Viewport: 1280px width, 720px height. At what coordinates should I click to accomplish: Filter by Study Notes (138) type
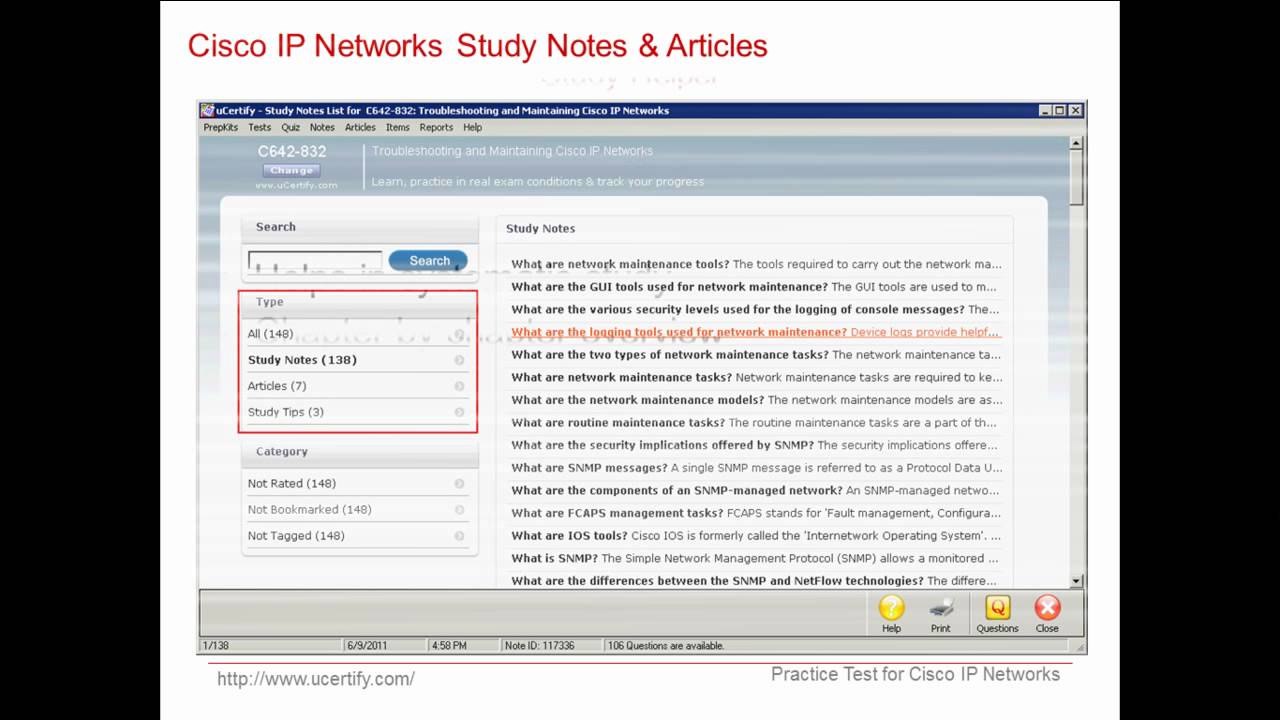point(357,360)
